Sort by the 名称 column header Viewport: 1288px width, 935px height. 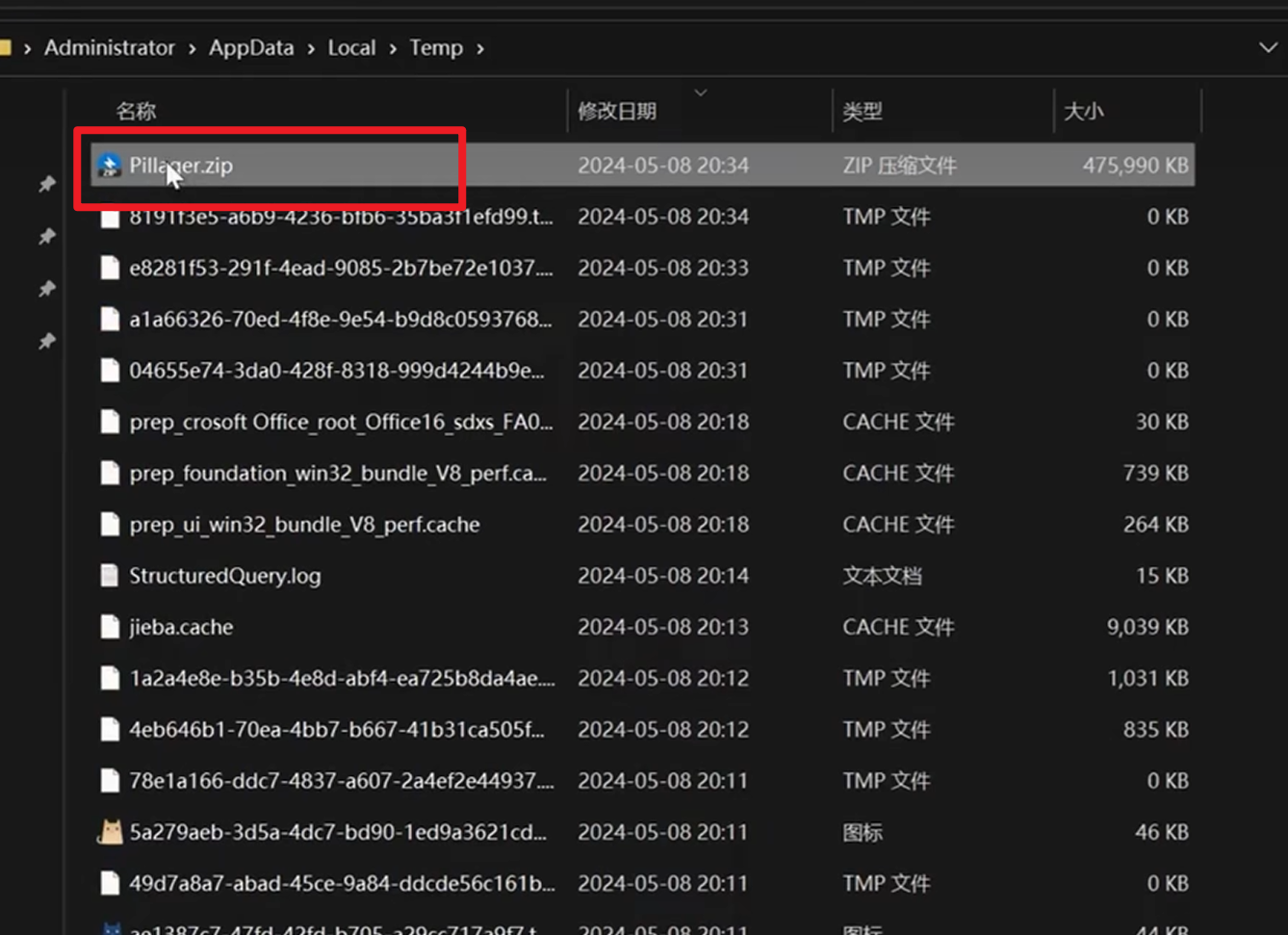click(136, 111)
